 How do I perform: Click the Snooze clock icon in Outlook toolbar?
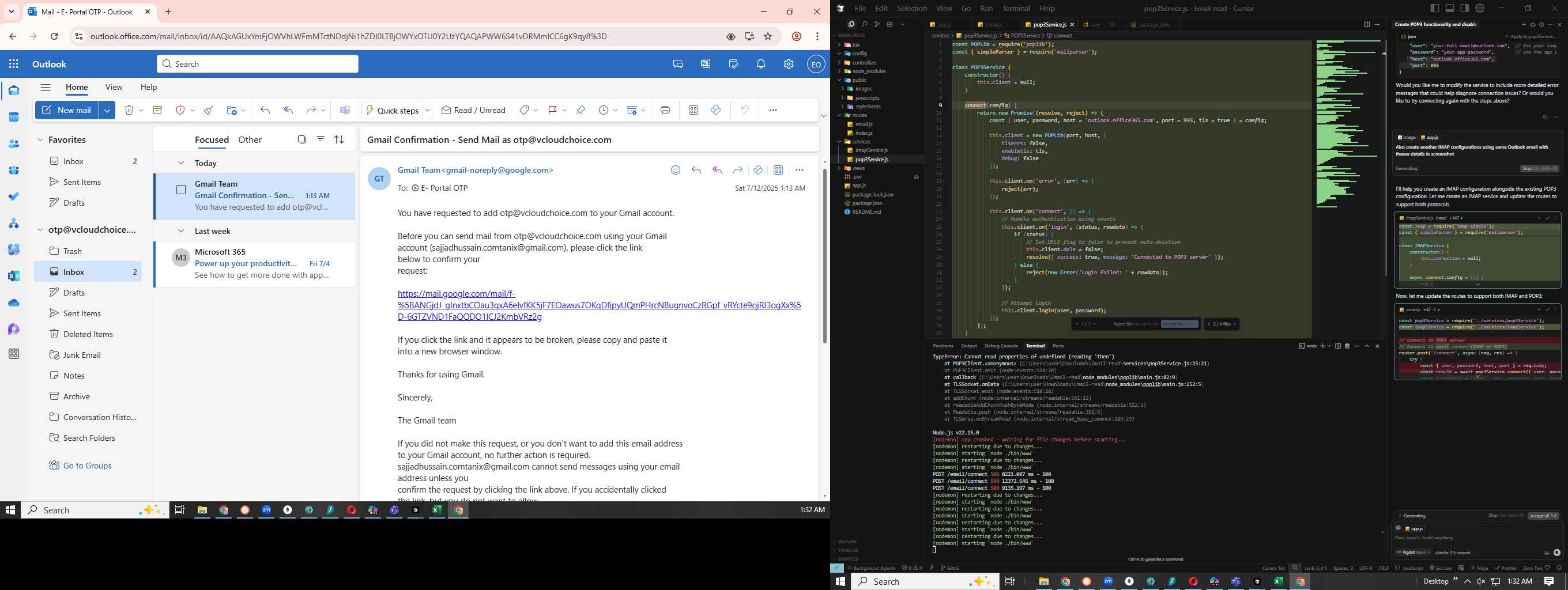coord(603,110)
